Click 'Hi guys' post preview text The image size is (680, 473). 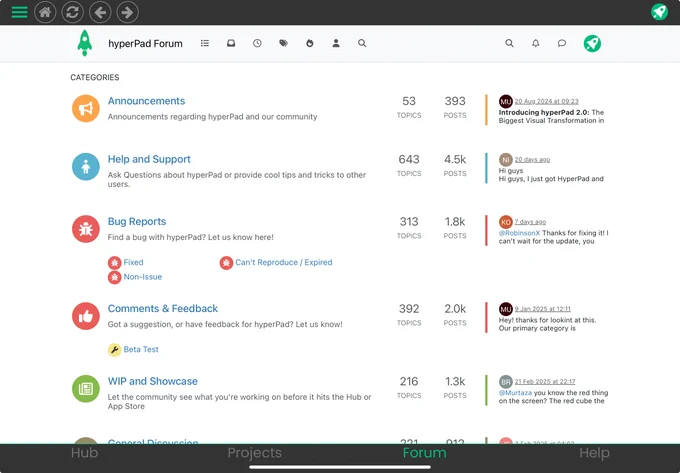pyautogui.click(x=551, y=175)
